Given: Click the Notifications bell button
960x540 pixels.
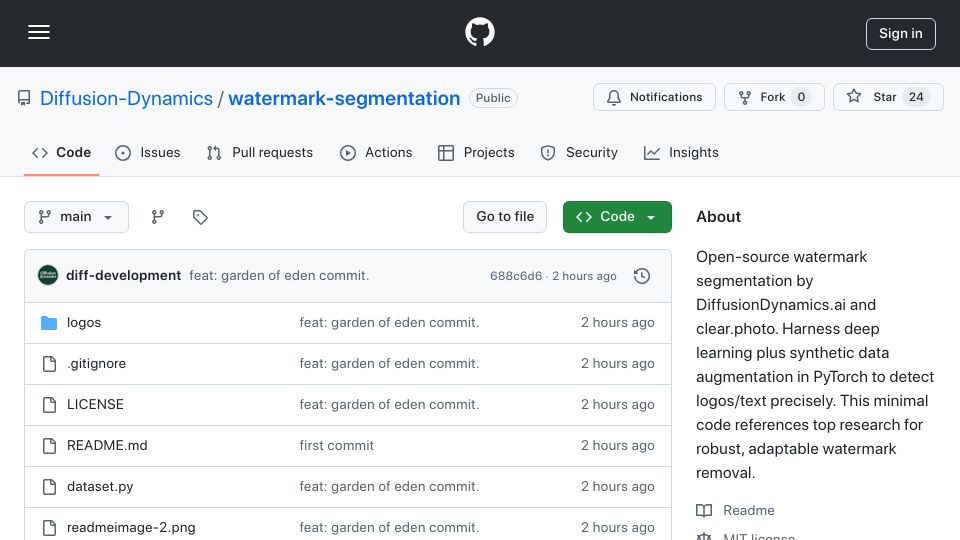Looking at the screenshot, I should point(654,97).
